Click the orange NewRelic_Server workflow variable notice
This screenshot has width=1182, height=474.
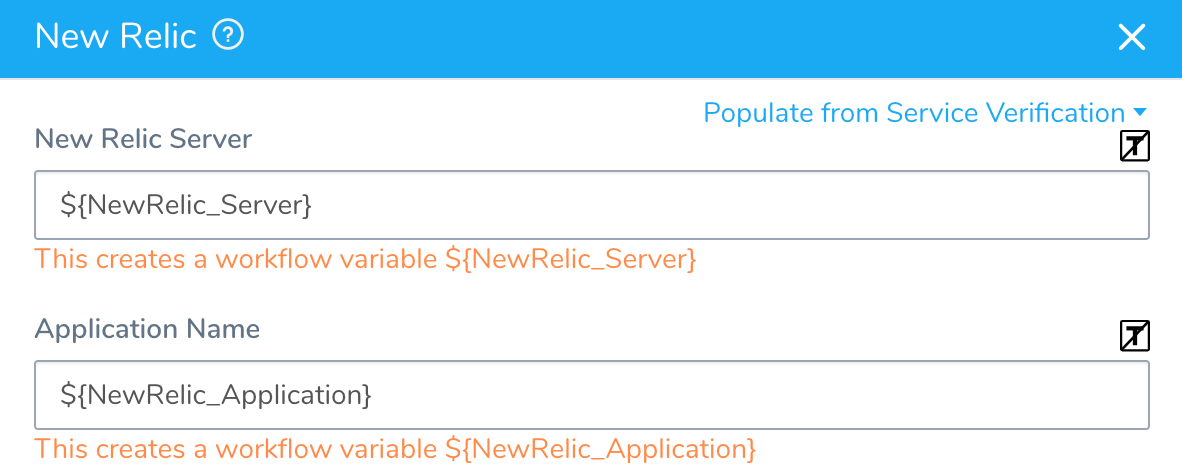click(366, 259)
